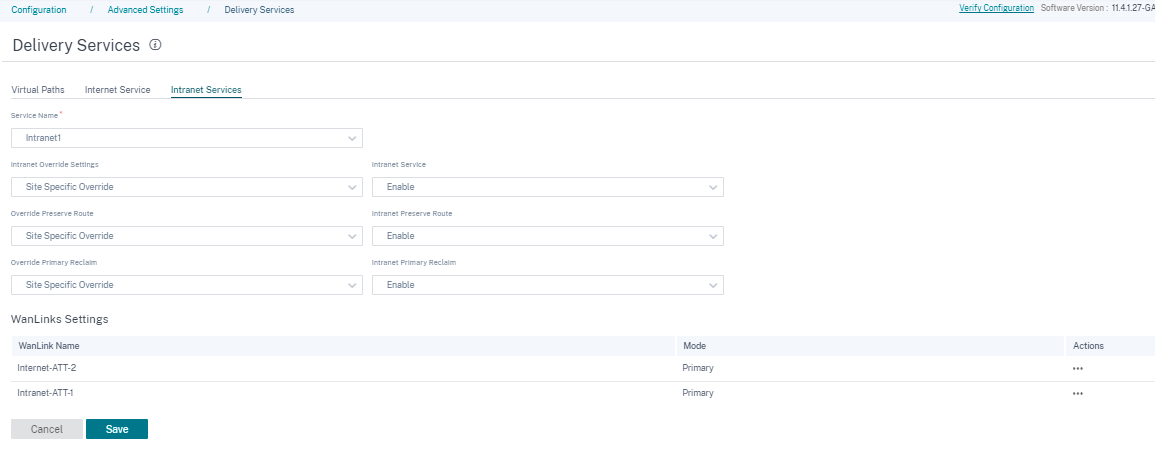Open the Intranet Preserve Route dropdown
This screenshot has height=454, width=1155.
coord(547,236)
